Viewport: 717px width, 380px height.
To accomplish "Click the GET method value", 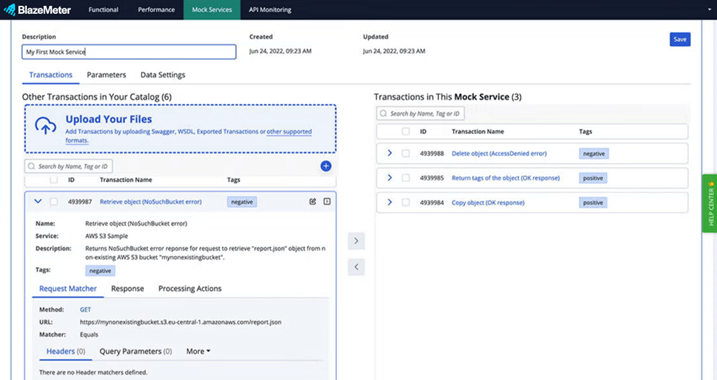I will click(86, 310).
